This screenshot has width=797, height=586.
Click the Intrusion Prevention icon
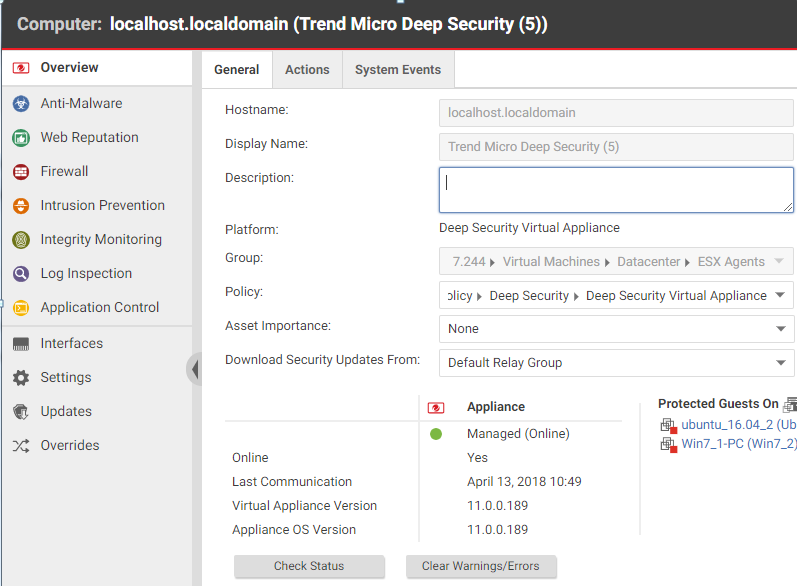tap(20, 206)
